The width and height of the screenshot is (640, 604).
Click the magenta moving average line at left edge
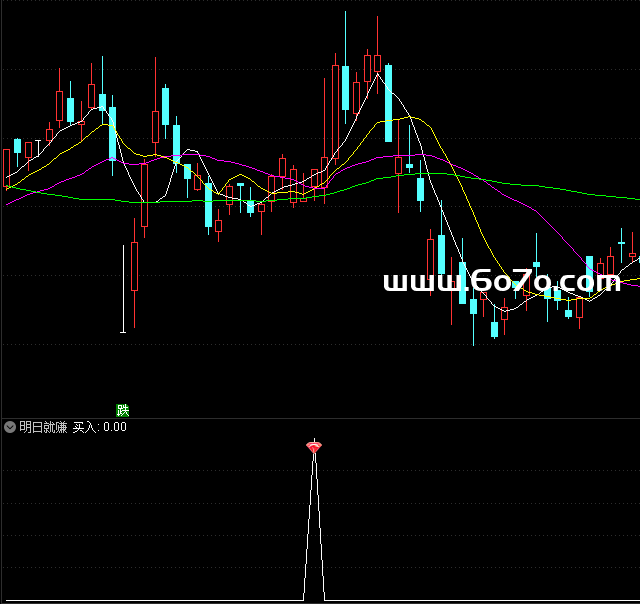(10, 201)
